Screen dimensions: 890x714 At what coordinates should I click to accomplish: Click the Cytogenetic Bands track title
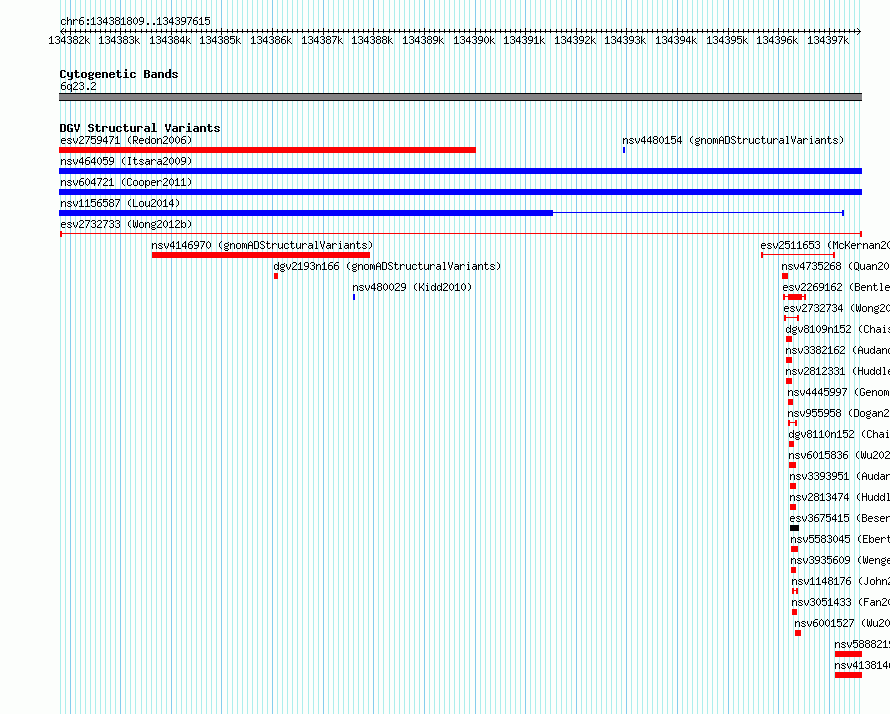pyautogui.click(x=119, y=74)
